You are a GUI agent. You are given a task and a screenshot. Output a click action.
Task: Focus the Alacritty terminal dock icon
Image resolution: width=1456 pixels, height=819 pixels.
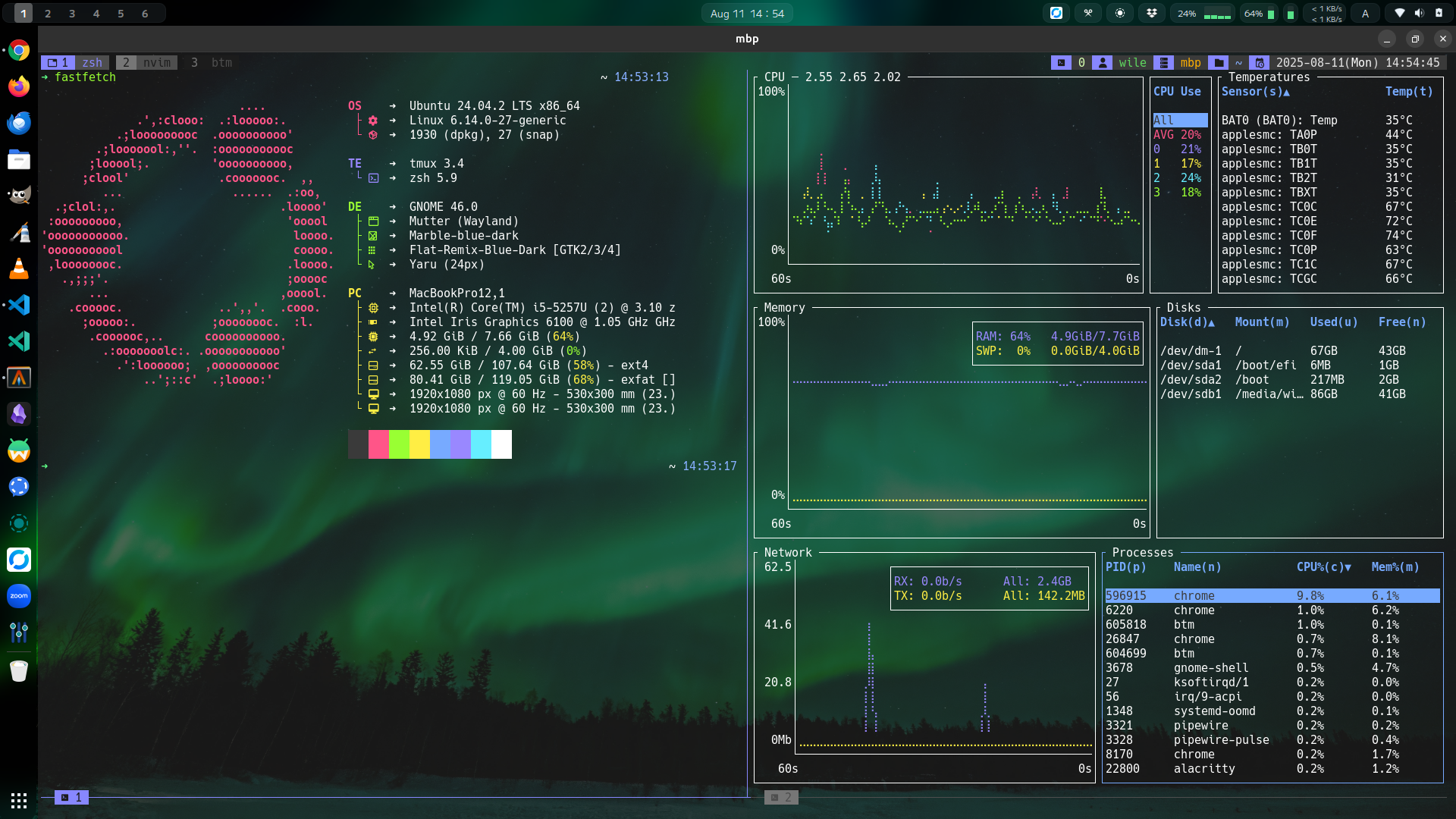point(19,378)
